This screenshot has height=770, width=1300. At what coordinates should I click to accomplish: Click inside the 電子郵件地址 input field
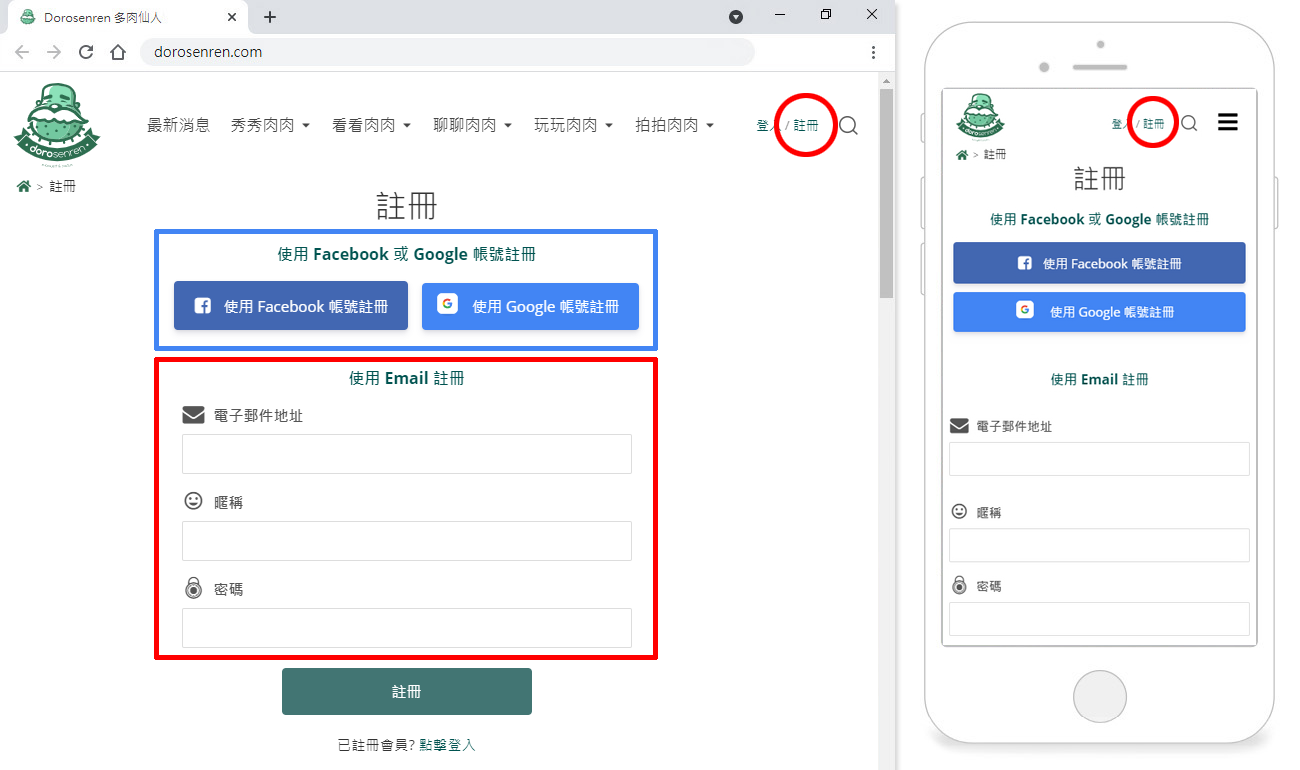coord(406,453)
